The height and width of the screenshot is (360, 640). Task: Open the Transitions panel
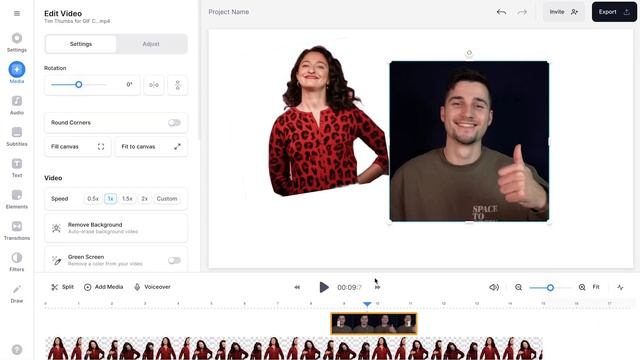(17, 231)
